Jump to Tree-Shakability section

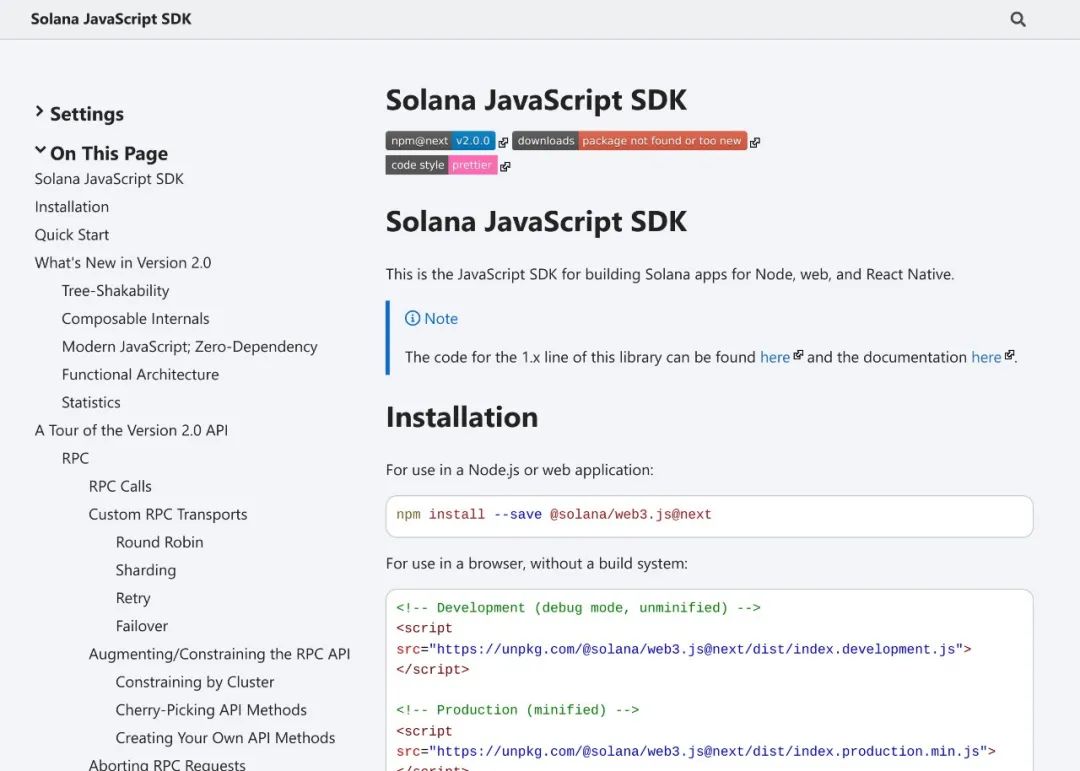coord(115,291)
